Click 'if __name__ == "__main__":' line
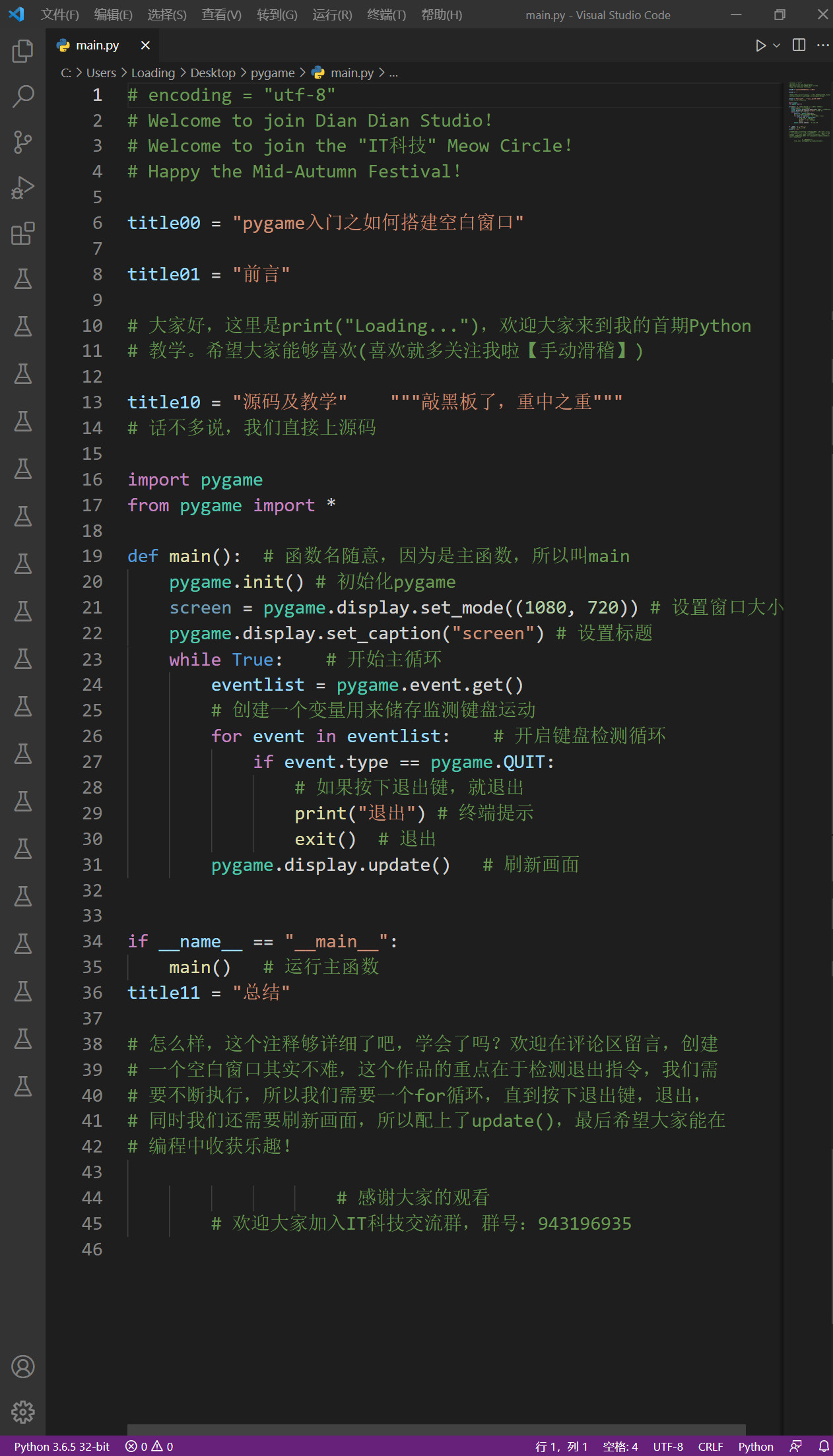This screenshot has height=1456, width=833. (x=263, y=941)
